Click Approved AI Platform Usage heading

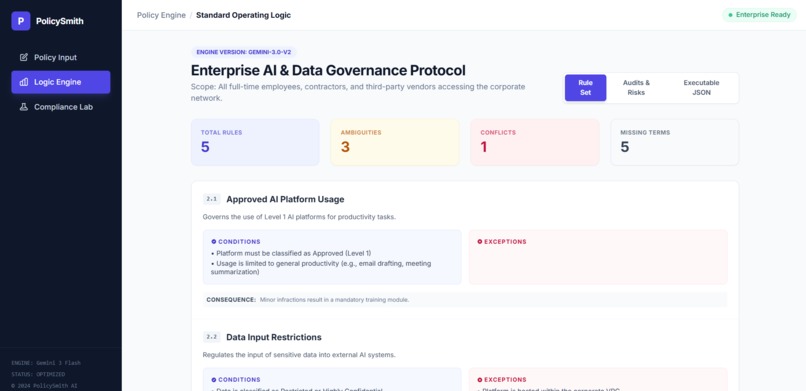tap(285, 199)
